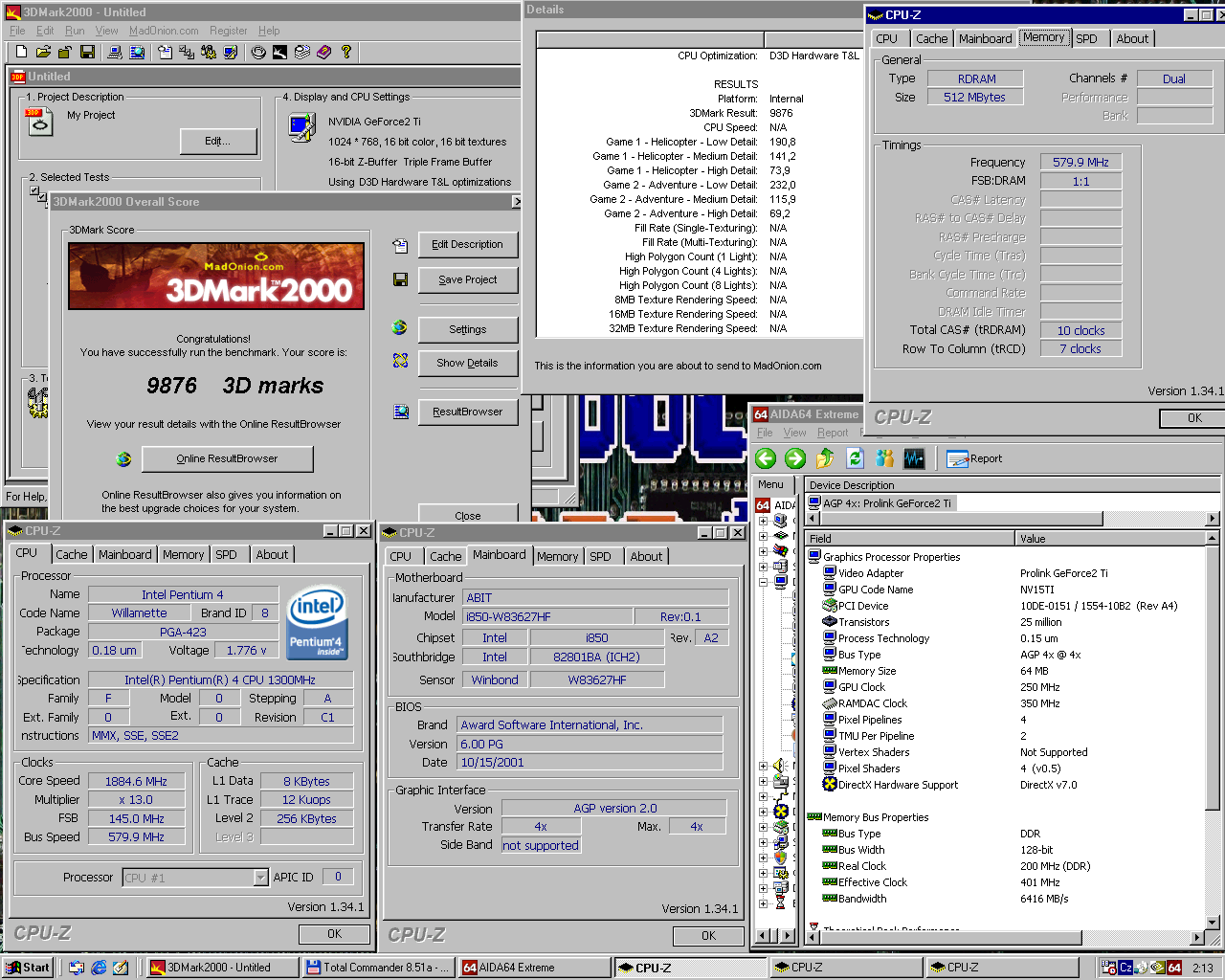Open the Memory tab in top-right CPU-Z window

point(1043,37)
